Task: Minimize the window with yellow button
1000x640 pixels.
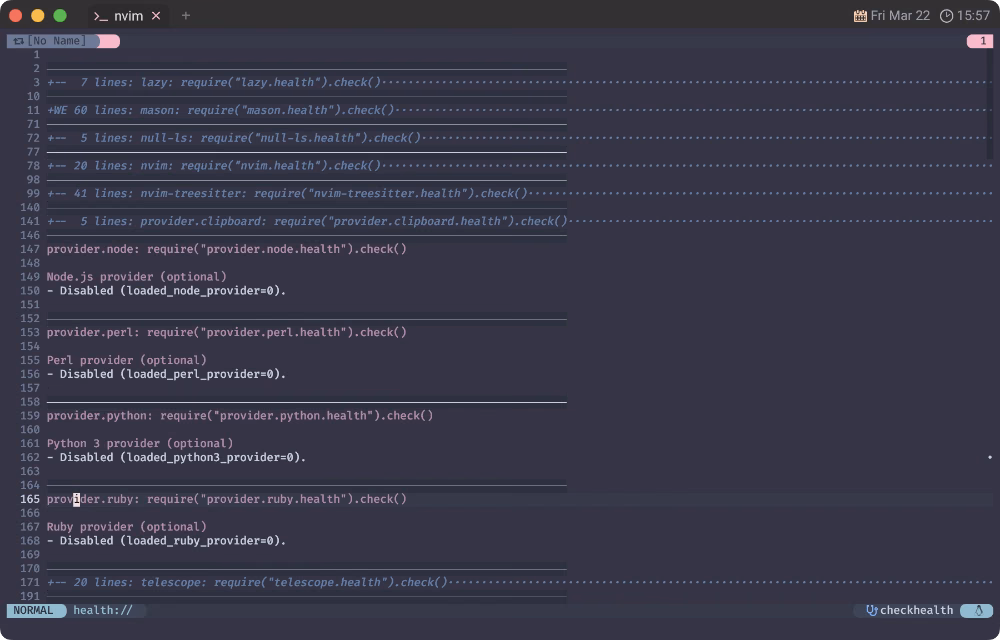Action: point(38,16)
